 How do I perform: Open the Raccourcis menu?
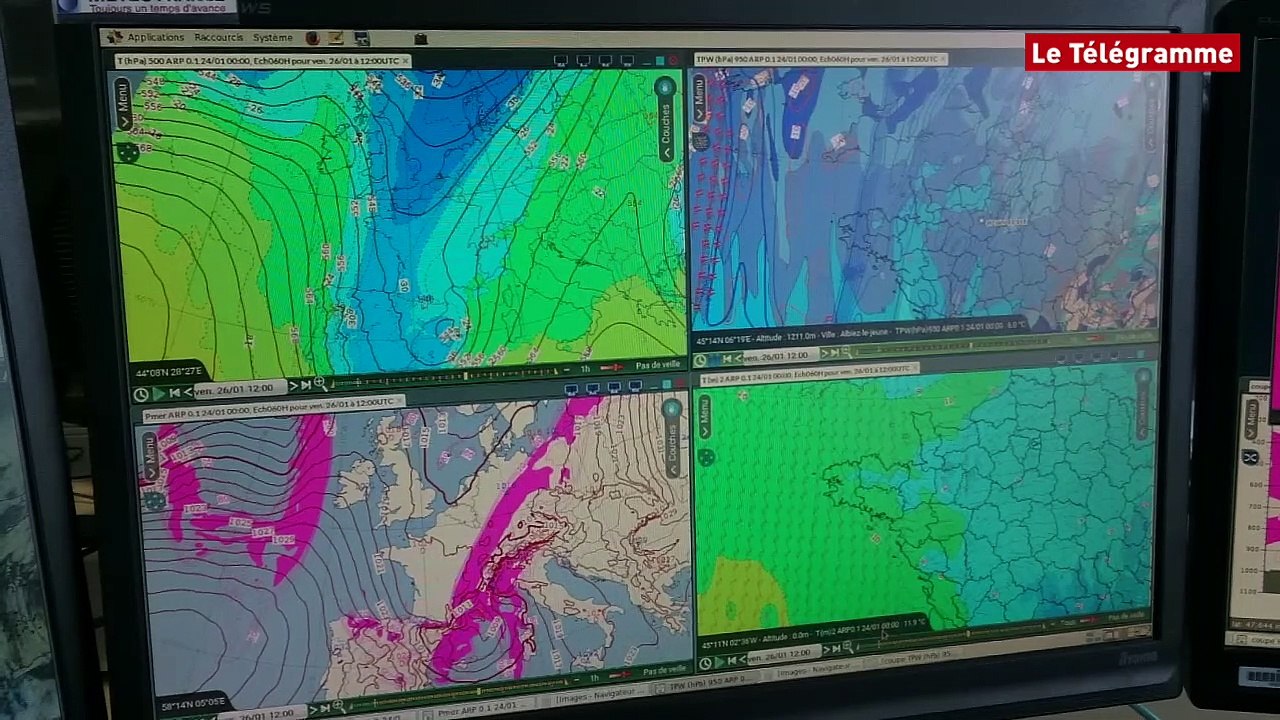(x=218, y=37)
